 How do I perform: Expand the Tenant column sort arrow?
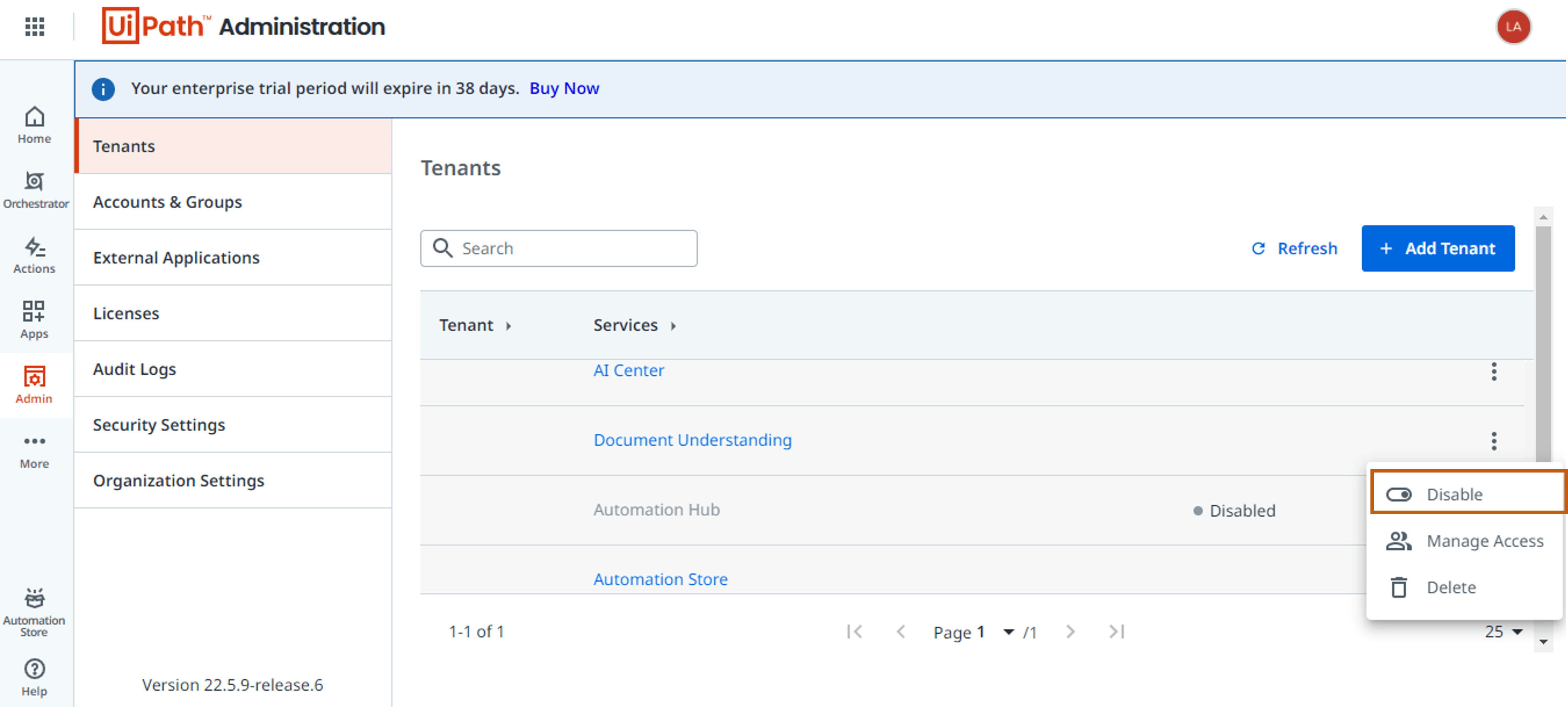pyautogui.click(x=508, y=326)
